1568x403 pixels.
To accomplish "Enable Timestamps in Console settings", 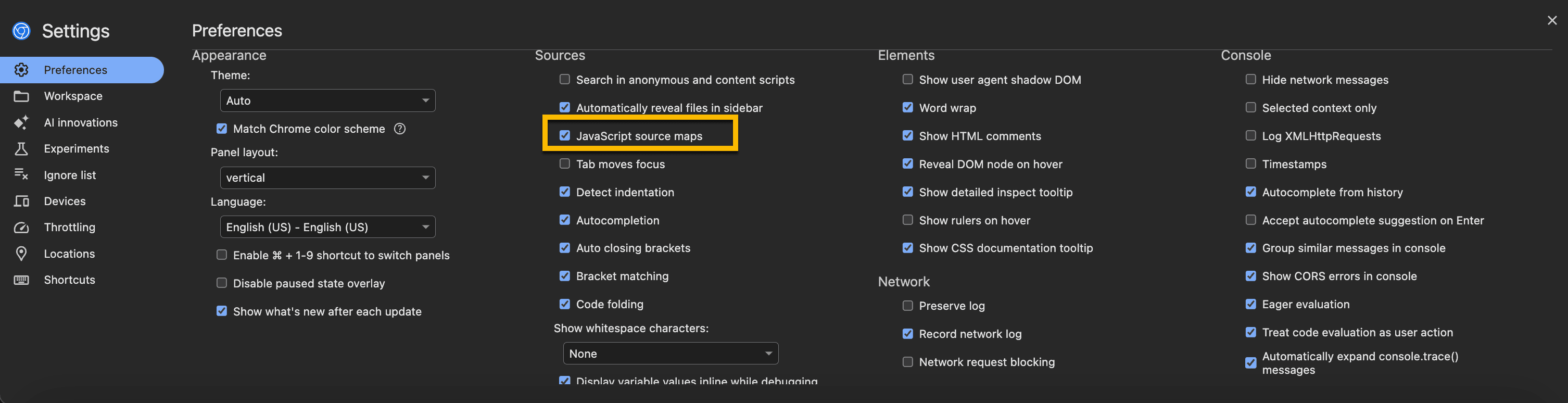I will point(1251,164).
